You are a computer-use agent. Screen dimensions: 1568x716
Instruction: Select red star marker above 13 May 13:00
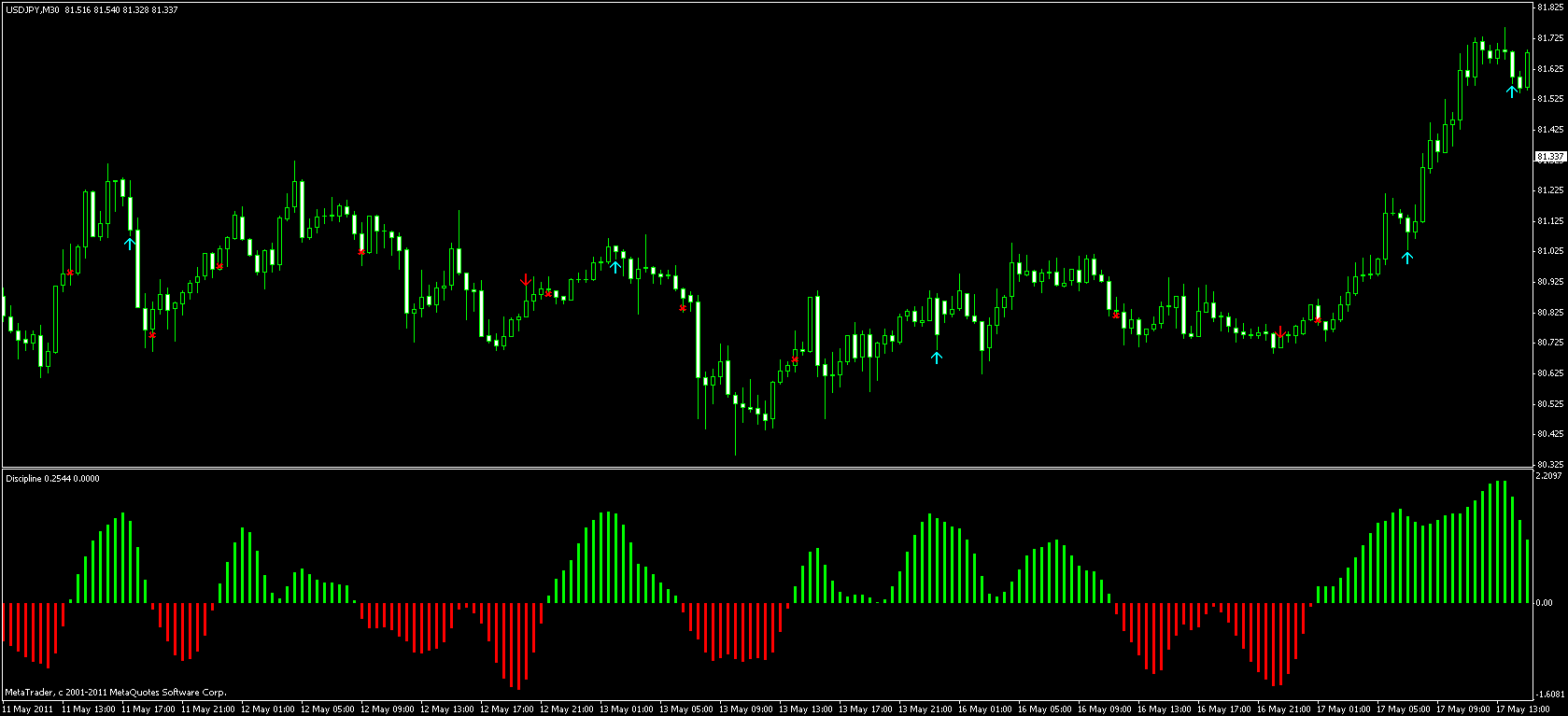(x=795, y=358)
